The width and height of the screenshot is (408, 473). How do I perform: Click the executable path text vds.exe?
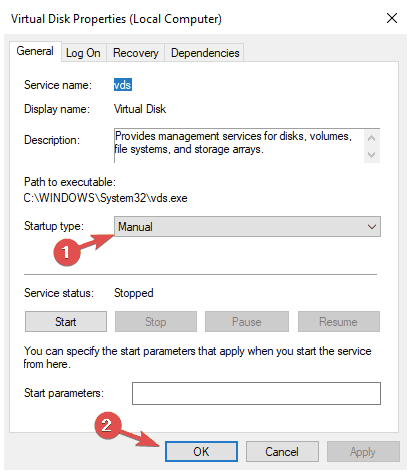coord(168,198)
